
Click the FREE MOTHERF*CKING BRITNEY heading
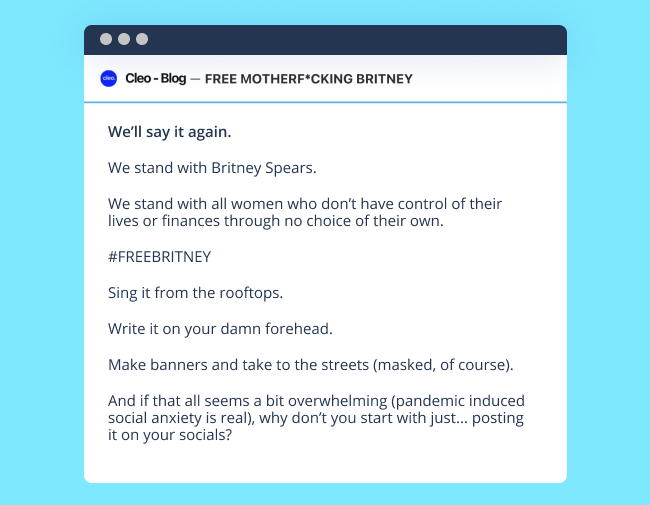pos(309,79)
